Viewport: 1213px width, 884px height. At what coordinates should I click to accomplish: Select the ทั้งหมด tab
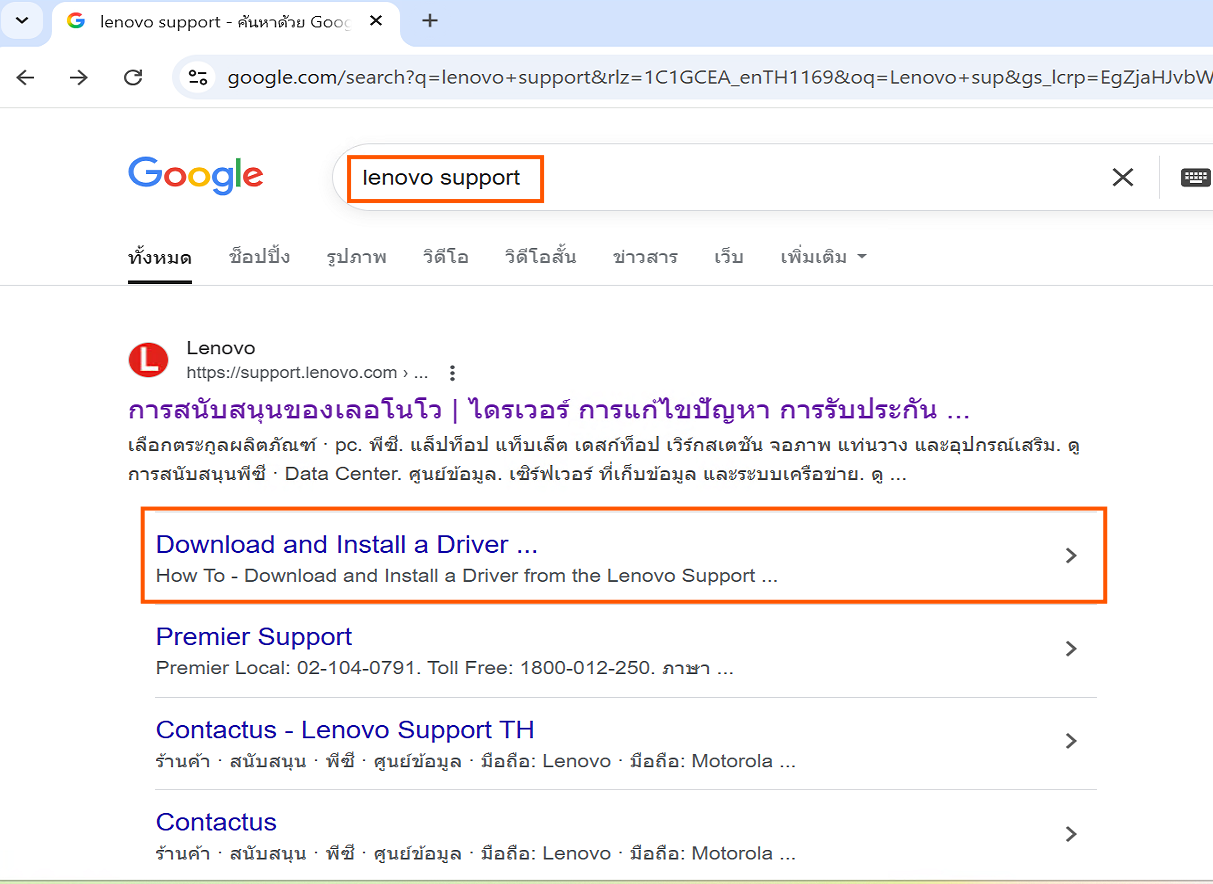pyautogui.click(x=160, y=257)
